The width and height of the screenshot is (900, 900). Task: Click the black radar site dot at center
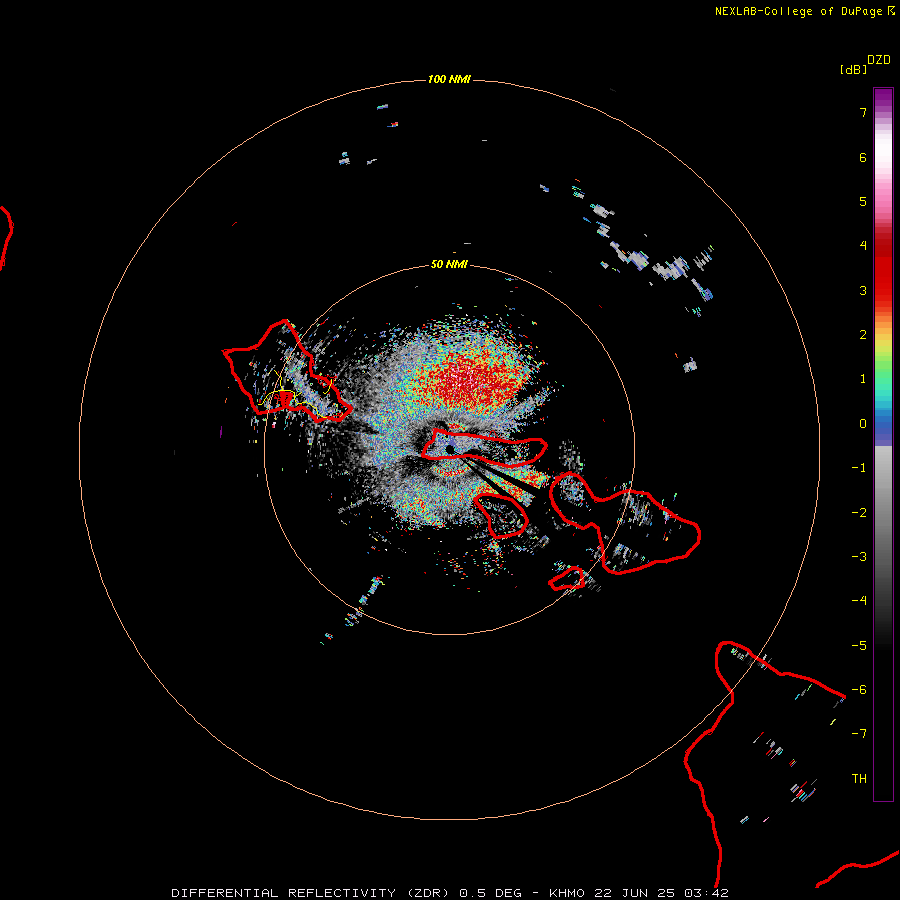[x=449, y=449]
